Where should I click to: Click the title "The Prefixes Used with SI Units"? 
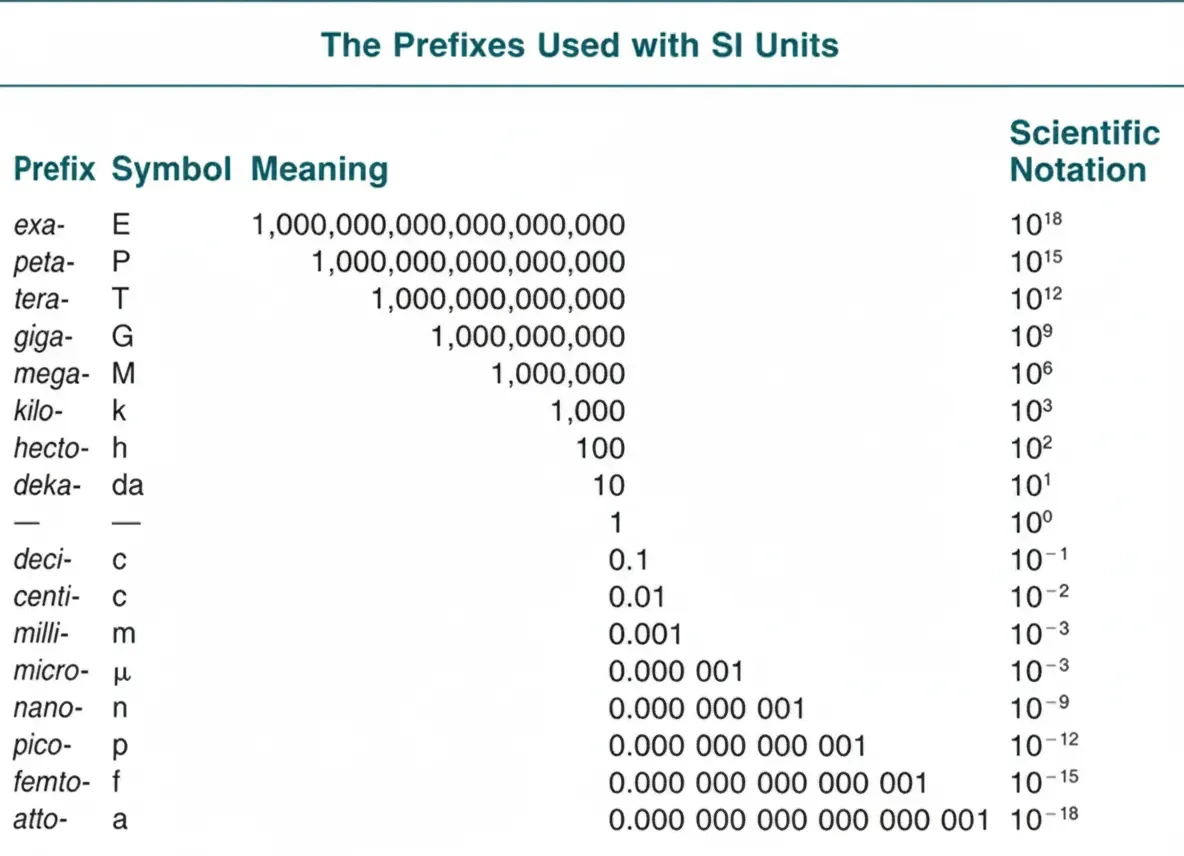(x=580, y=45)
